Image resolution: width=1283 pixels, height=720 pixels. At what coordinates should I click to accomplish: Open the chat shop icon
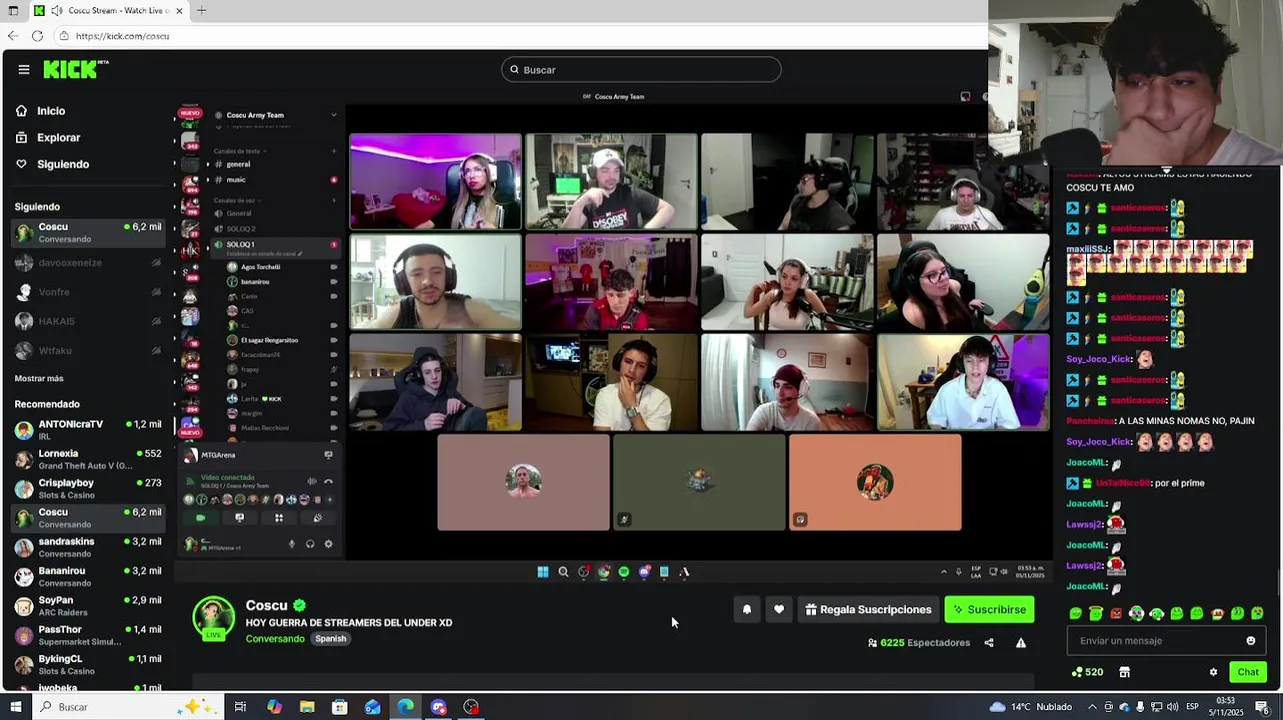[1124, 672]
